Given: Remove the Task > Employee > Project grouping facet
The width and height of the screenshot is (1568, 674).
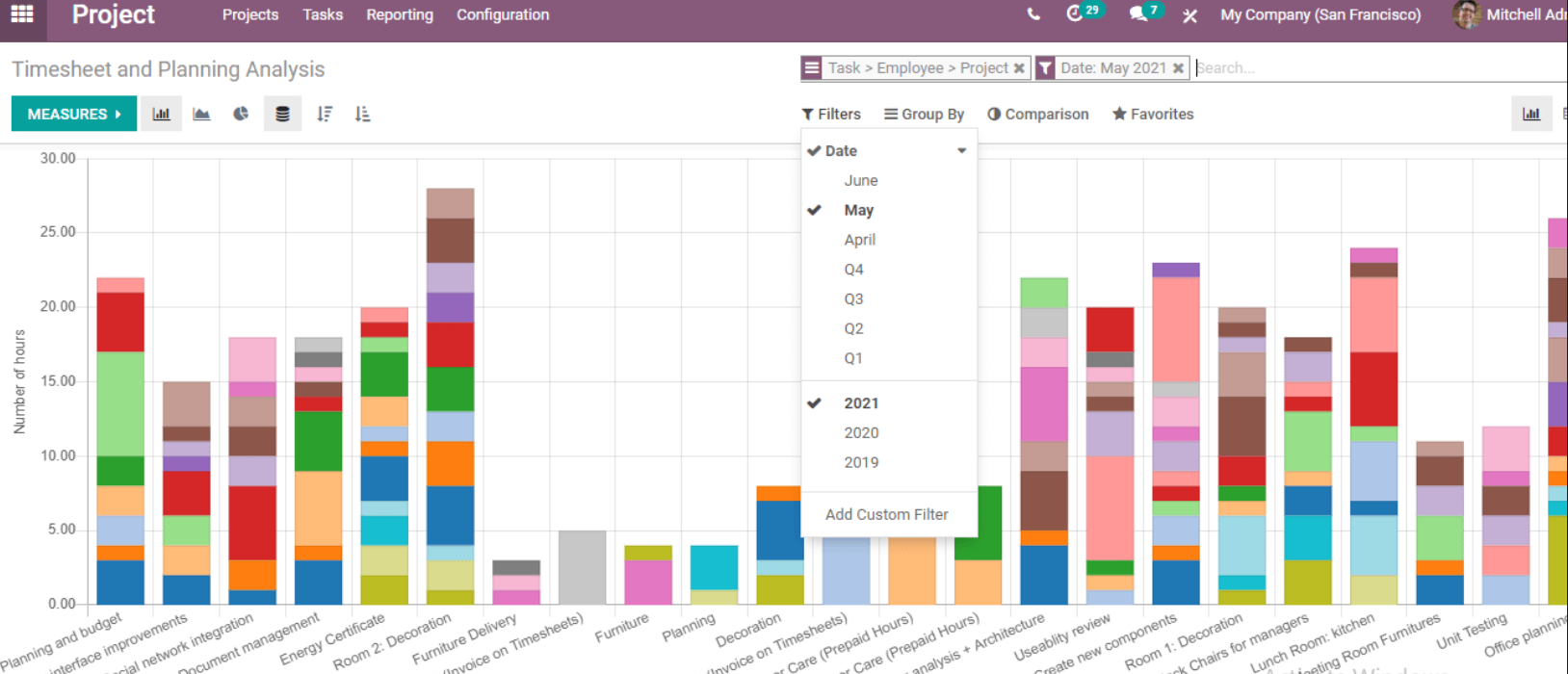Looking at the screenshot, I should coord(1019,68).
